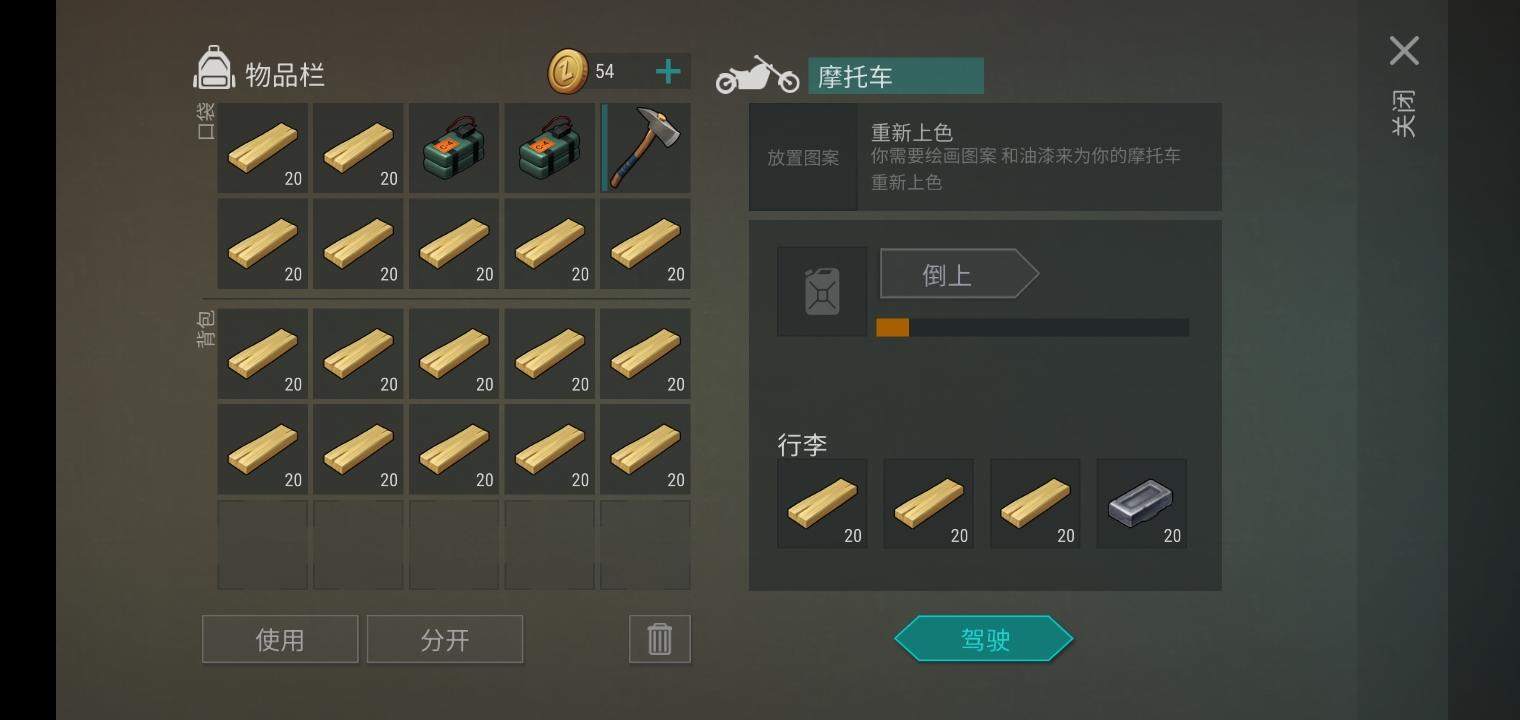Close the inventory with the X
The image size is (1520, 720).
point(1404,51)
